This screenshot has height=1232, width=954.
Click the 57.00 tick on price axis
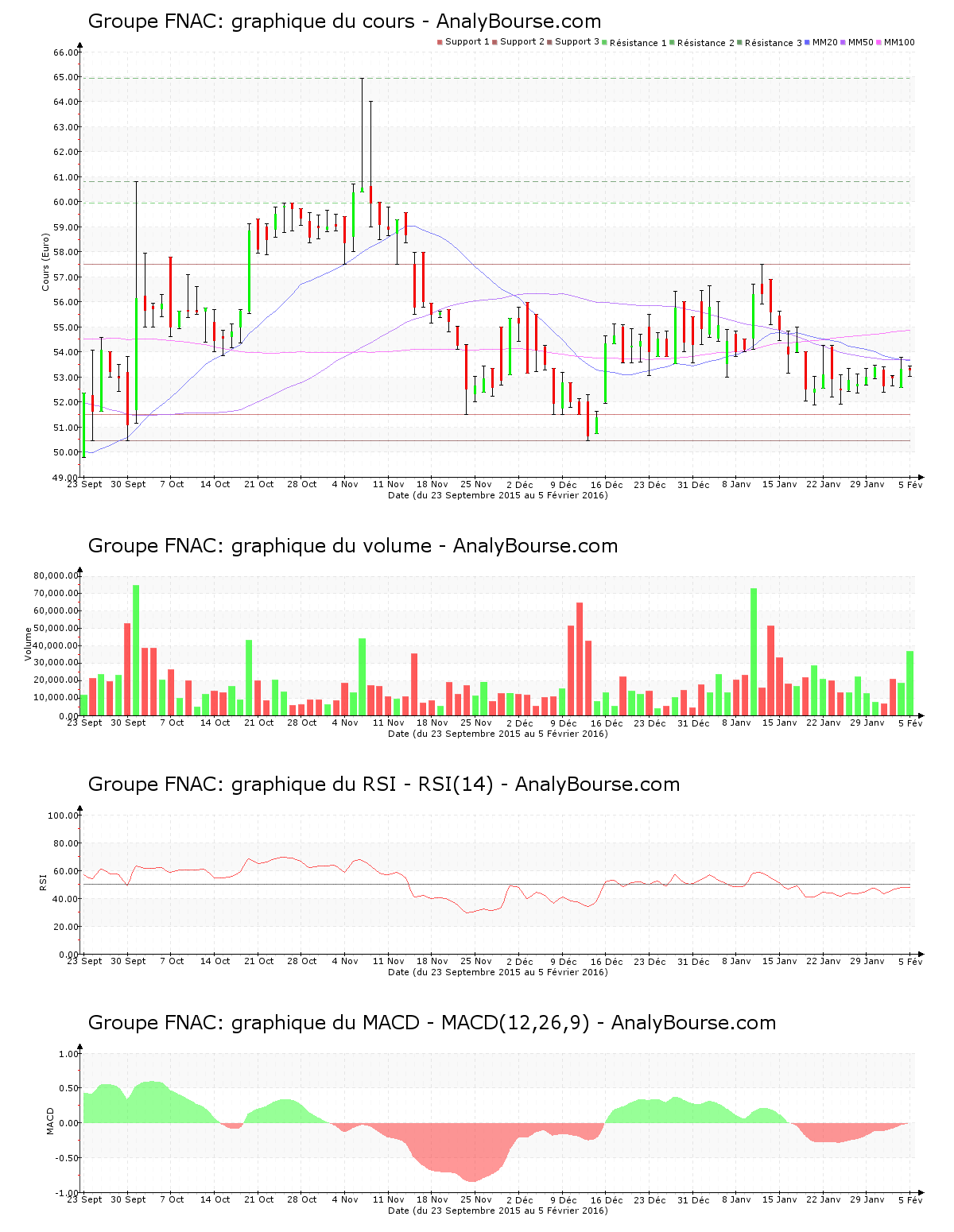(66, 277)
